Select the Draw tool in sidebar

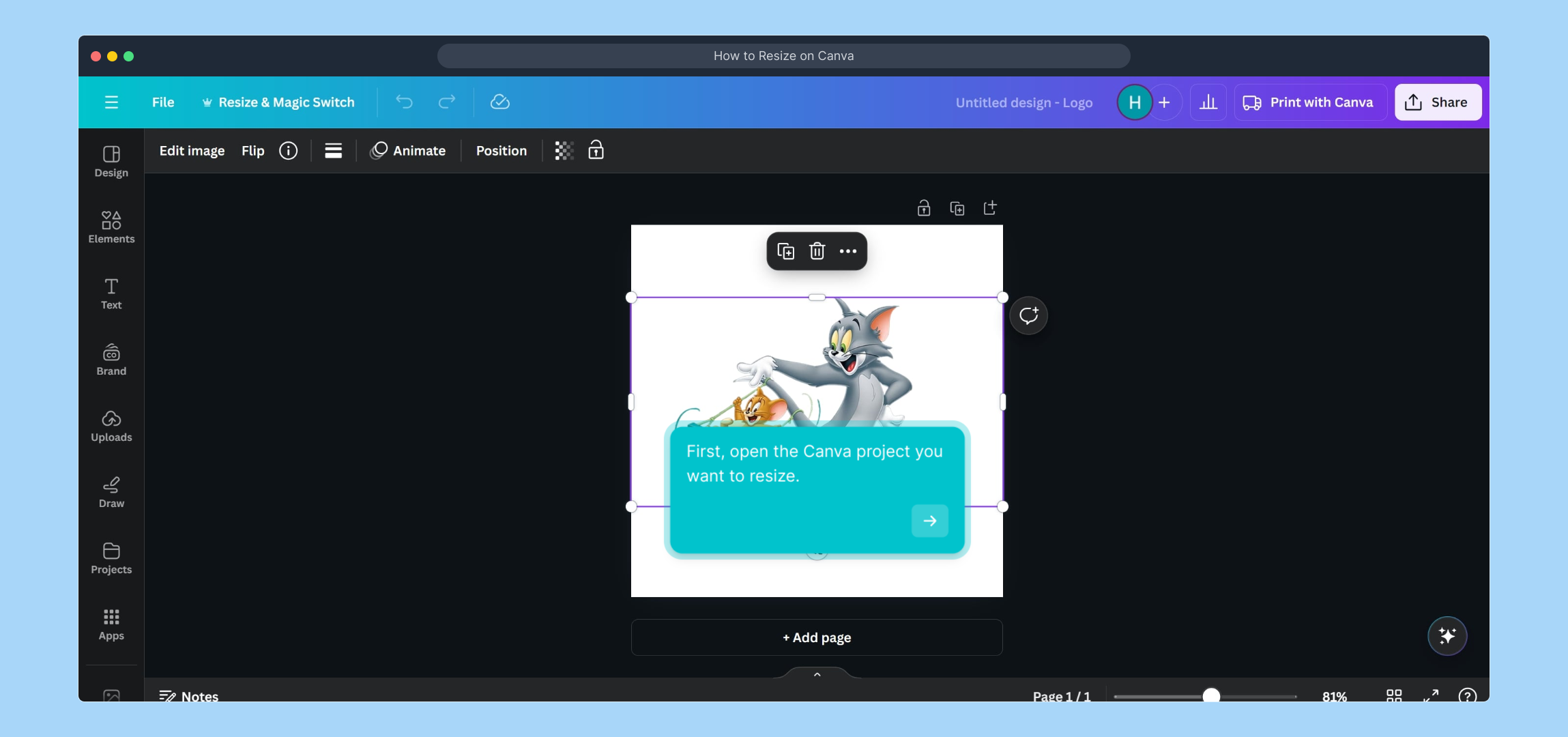[111, 492]
